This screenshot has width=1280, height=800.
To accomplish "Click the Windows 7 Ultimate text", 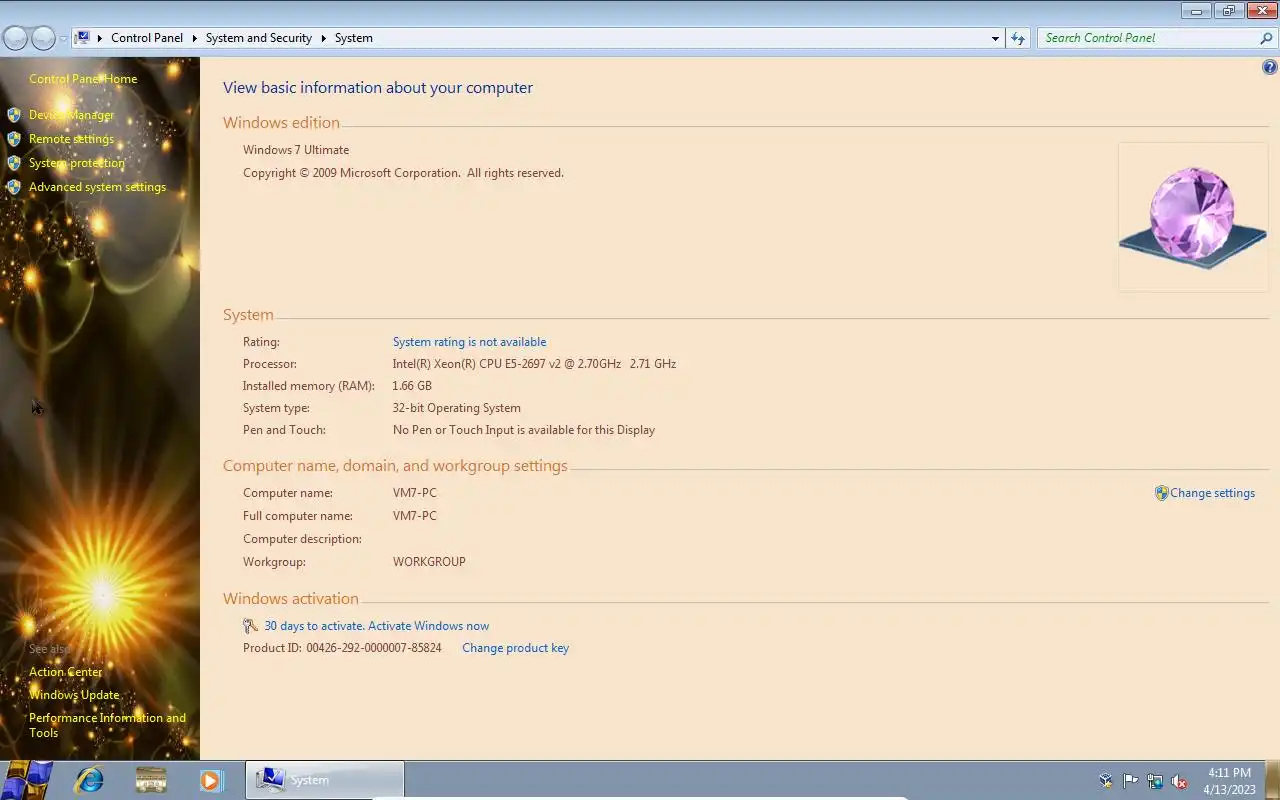I will coord(296,150).
